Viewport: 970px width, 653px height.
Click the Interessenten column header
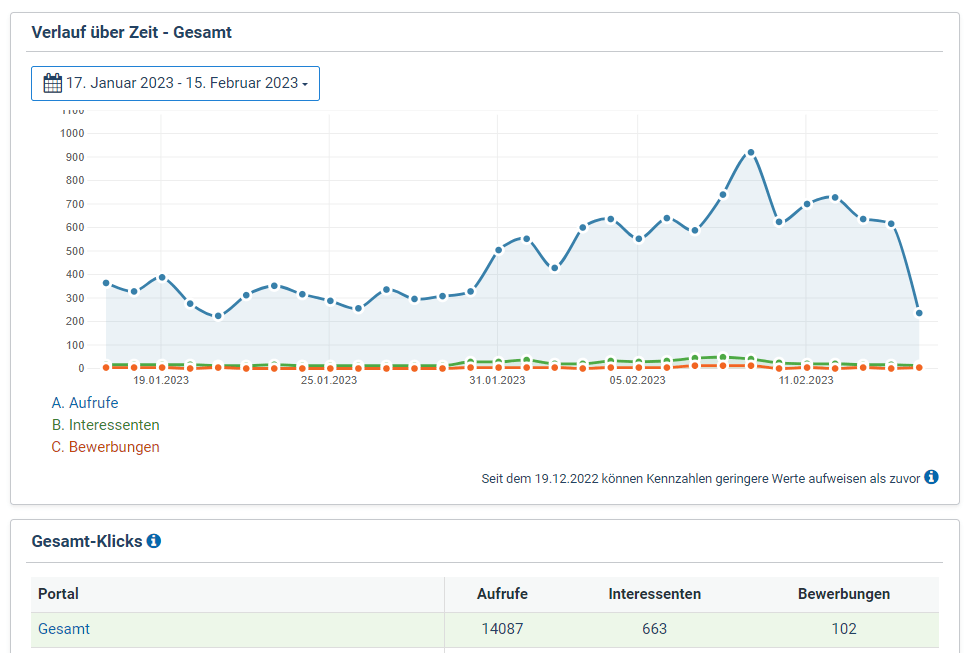coord(654,594)
